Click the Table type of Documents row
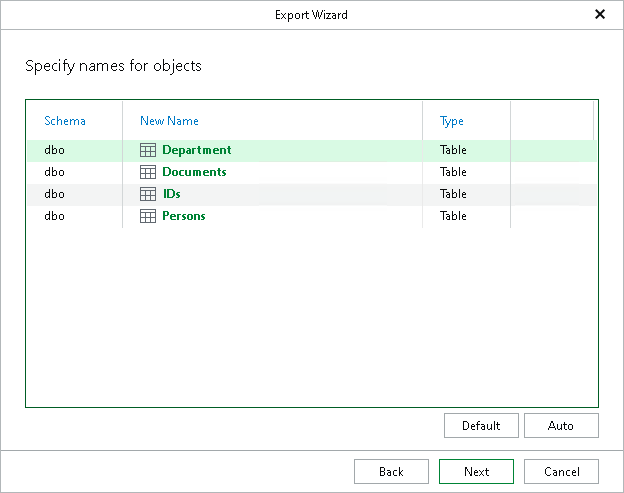This screenshot has height=493, width=624. pyautogui.click(x=453, y=172)
